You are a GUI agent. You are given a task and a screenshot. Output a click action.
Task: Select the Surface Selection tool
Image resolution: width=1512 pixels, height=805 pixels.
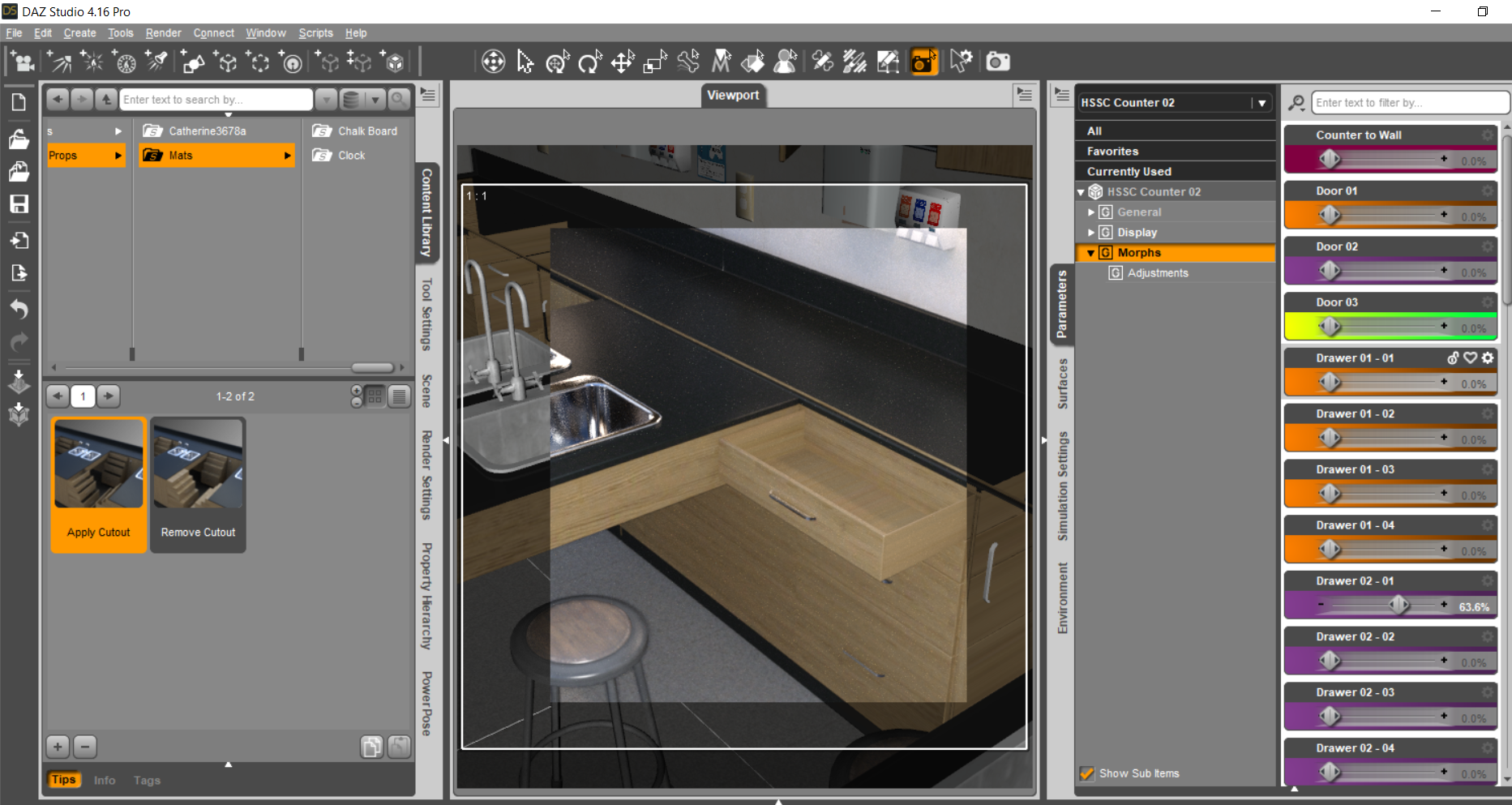[752, 62]
